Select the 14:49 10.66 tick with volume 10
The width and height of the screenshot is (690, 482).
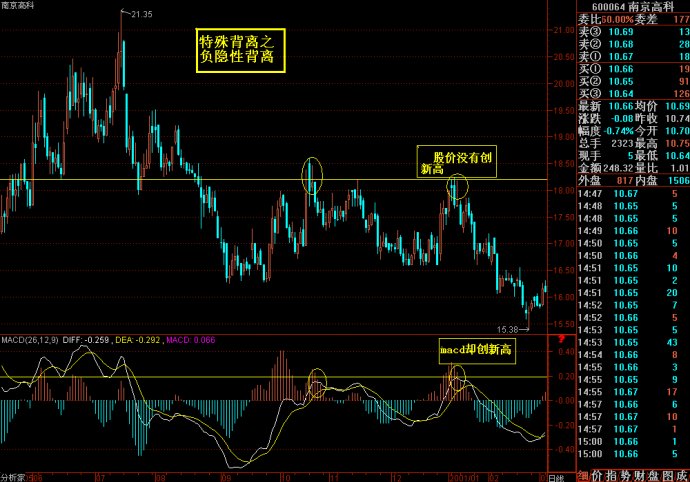(x=628, y=231)
